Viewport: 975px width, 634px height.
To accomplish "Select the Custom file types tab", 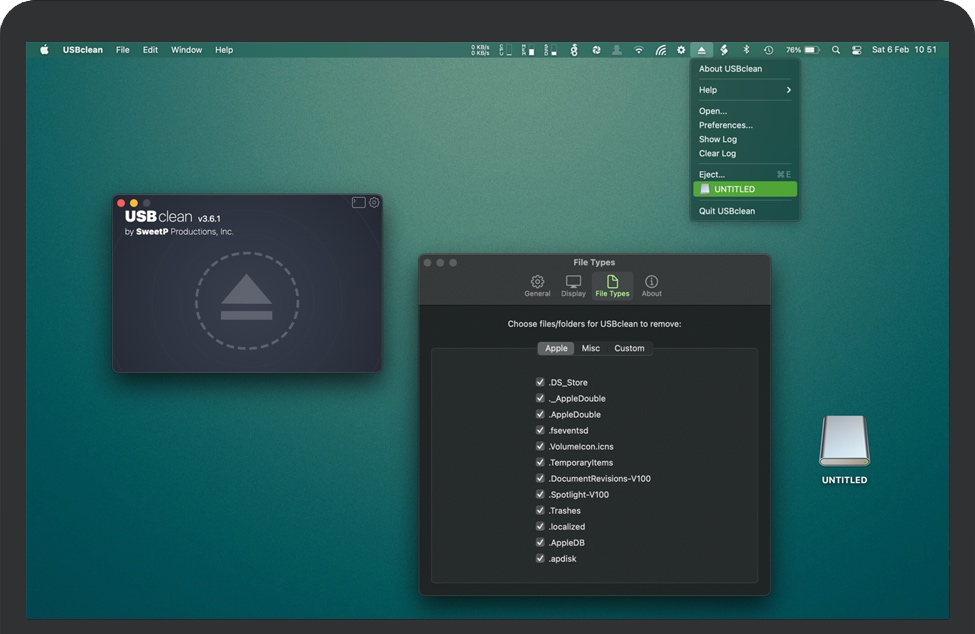I will [x=629, y=349].
